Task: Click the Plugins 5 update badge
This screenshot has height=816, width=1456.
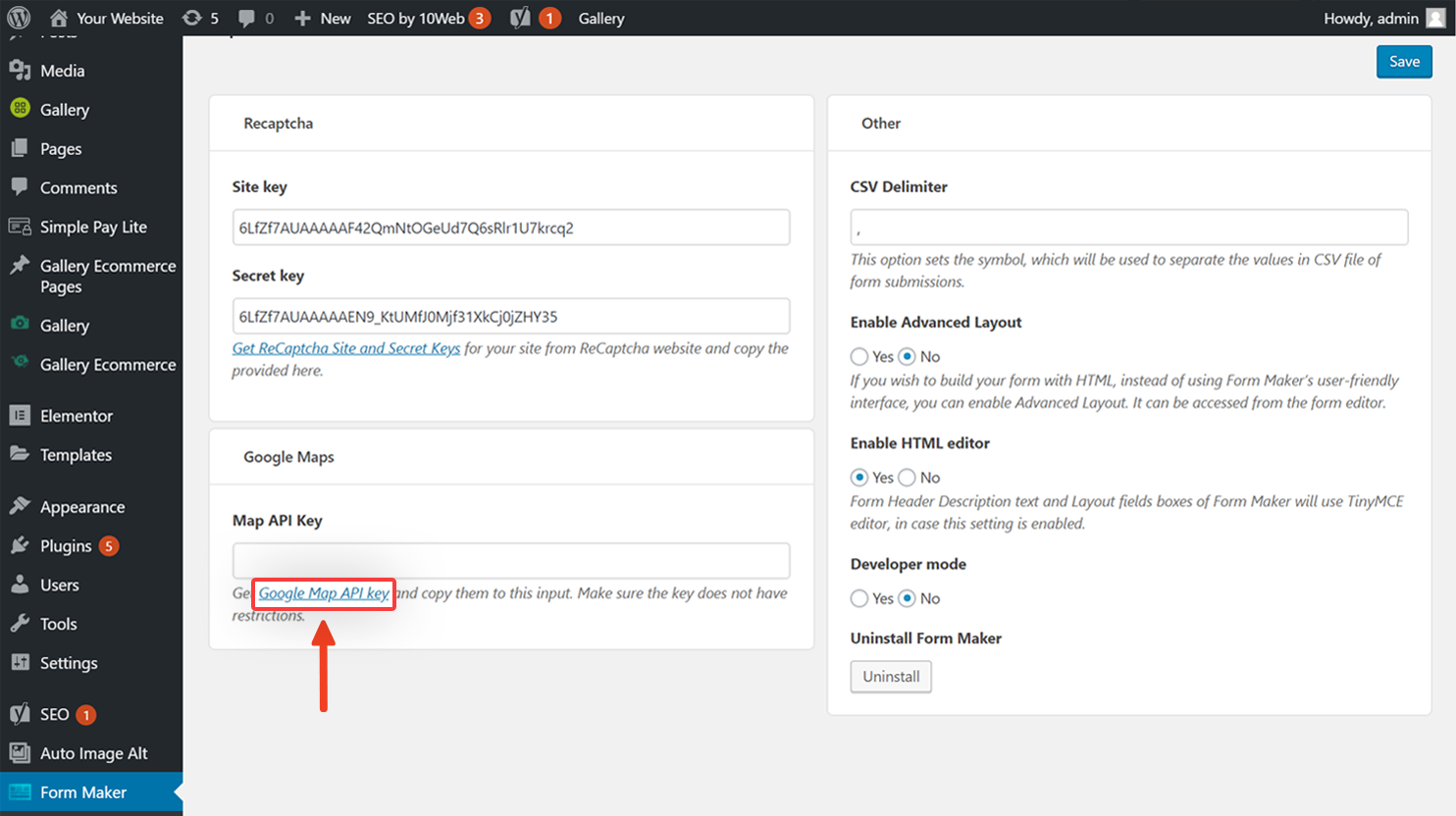Action: [109, 546]
